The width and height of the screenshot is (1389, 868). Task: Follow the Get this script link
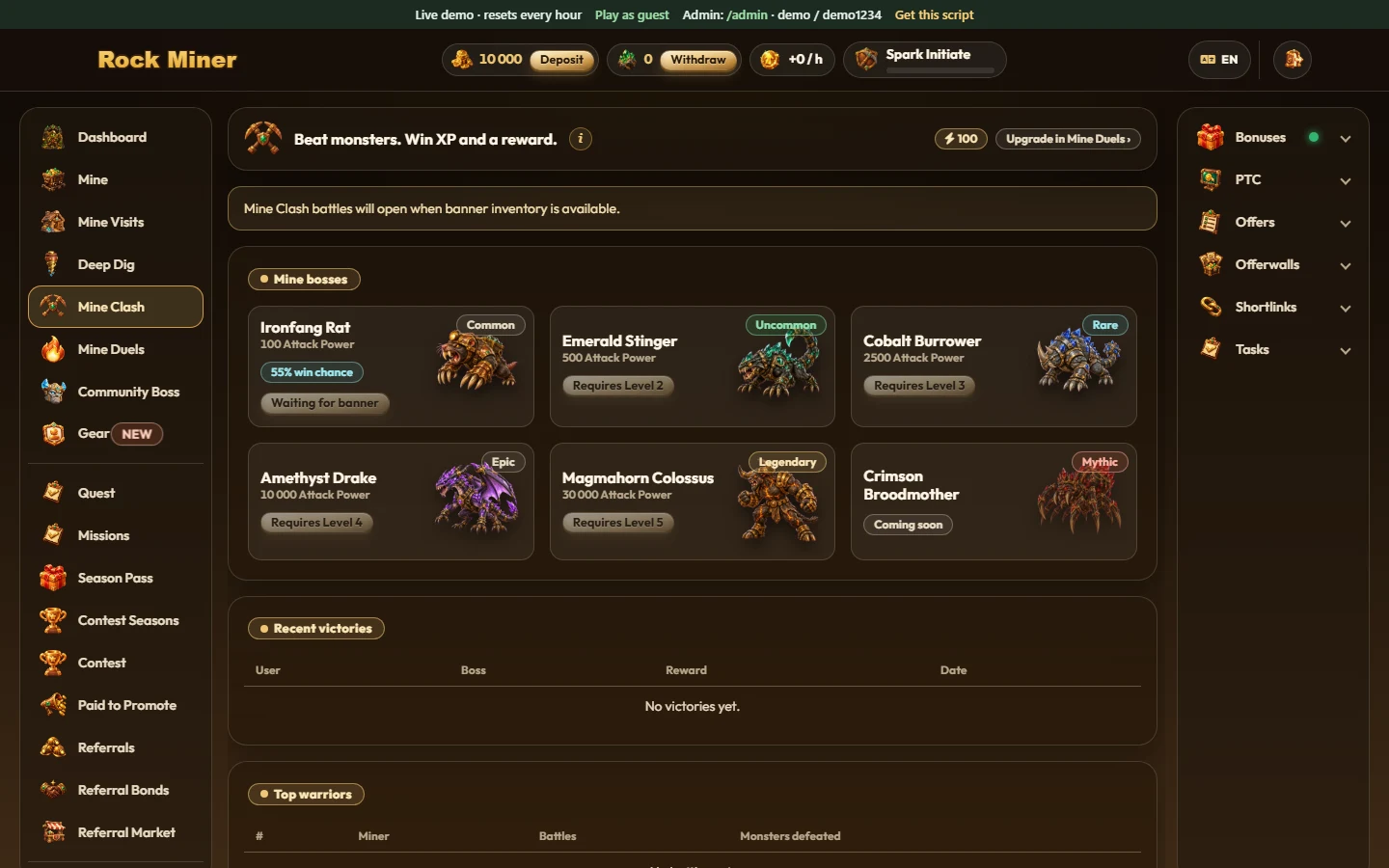(934, 14)
